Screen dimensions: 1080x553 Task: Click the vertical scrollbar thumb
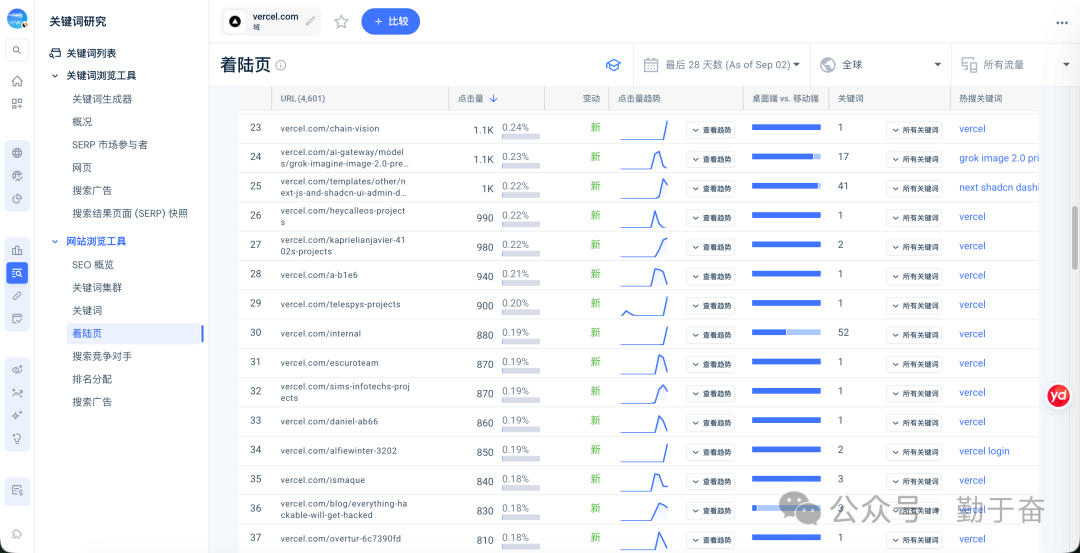1074,238
